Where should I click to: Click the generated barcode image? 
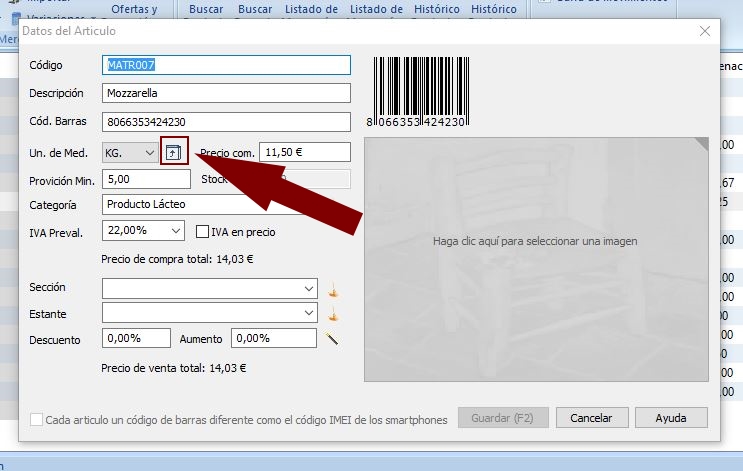pos(417,92)
